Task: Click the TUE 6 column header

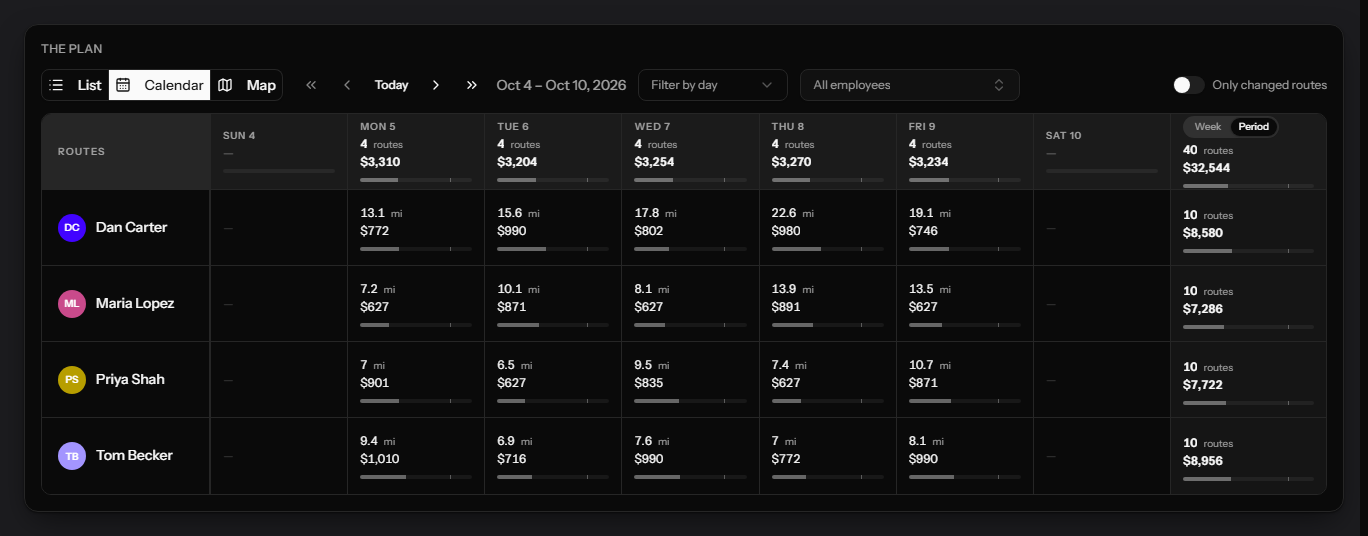Action: click(553, 152)
